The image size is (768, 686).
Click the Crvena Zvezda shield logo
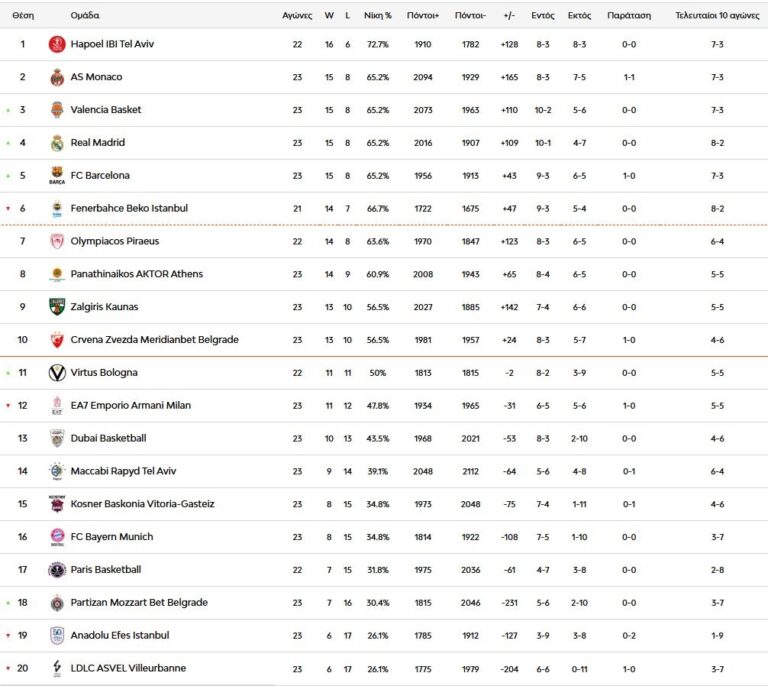[x=56, y=340]
